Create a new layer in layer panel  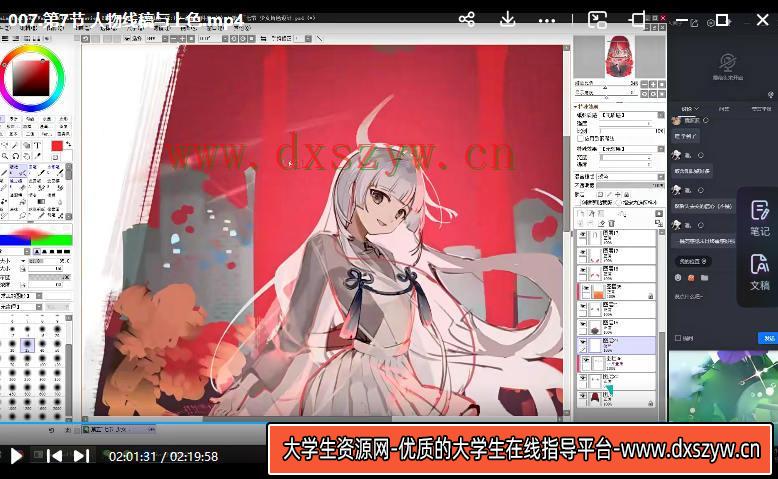point(581,213)
